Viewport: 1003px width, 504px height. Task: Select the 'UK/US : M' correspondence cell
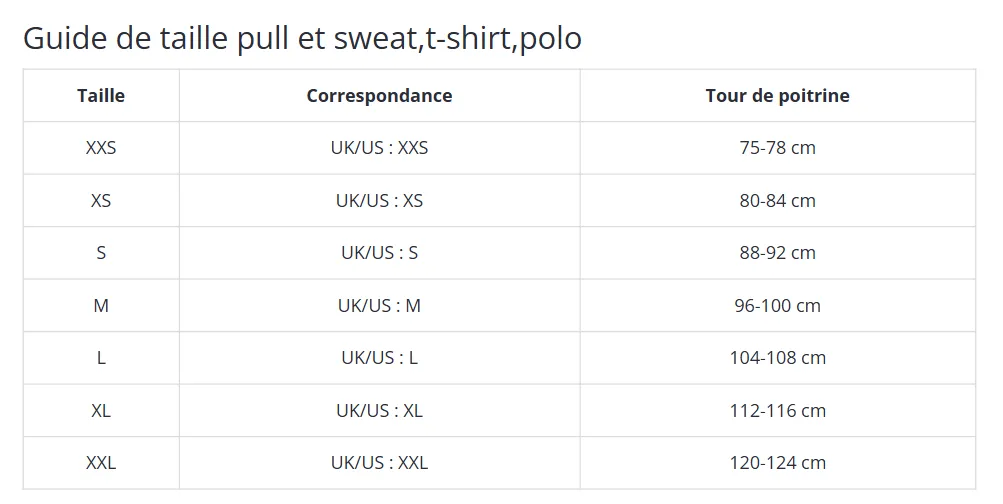[x=379, y=306]
